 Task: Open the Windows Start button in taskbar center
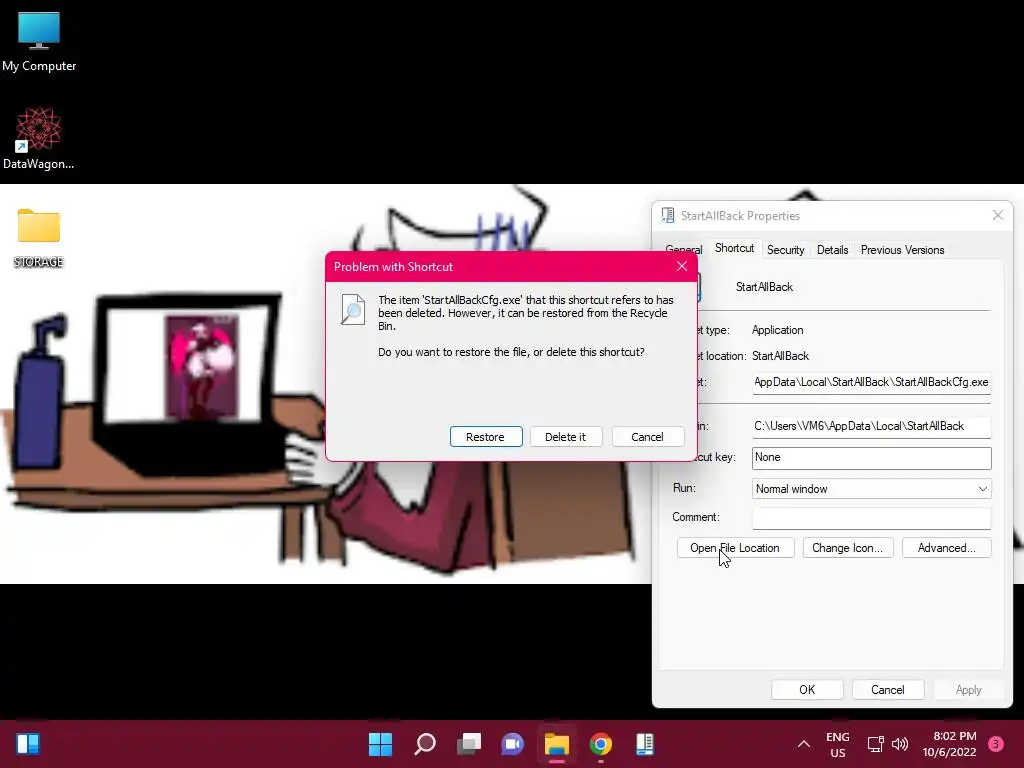[380, 744]
